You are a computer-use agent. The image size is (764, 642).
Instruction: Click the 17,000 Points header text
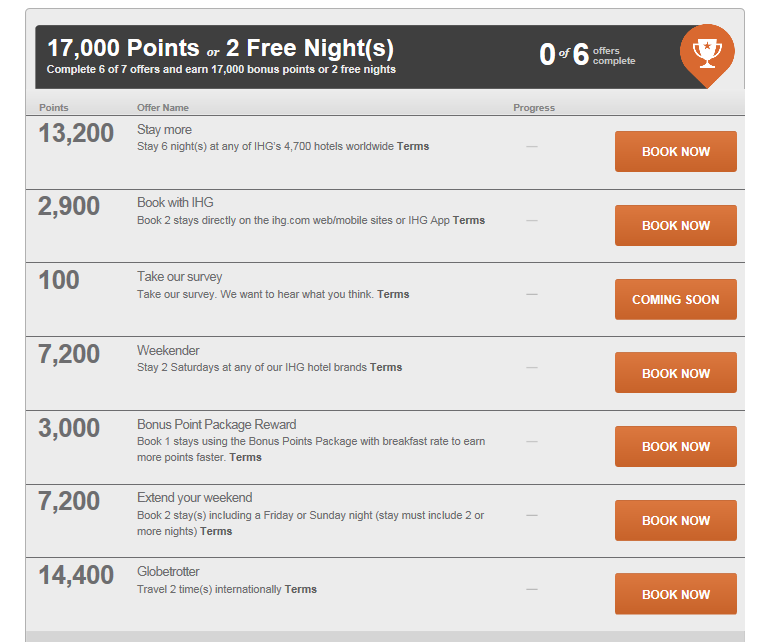[x=123, y=48]
